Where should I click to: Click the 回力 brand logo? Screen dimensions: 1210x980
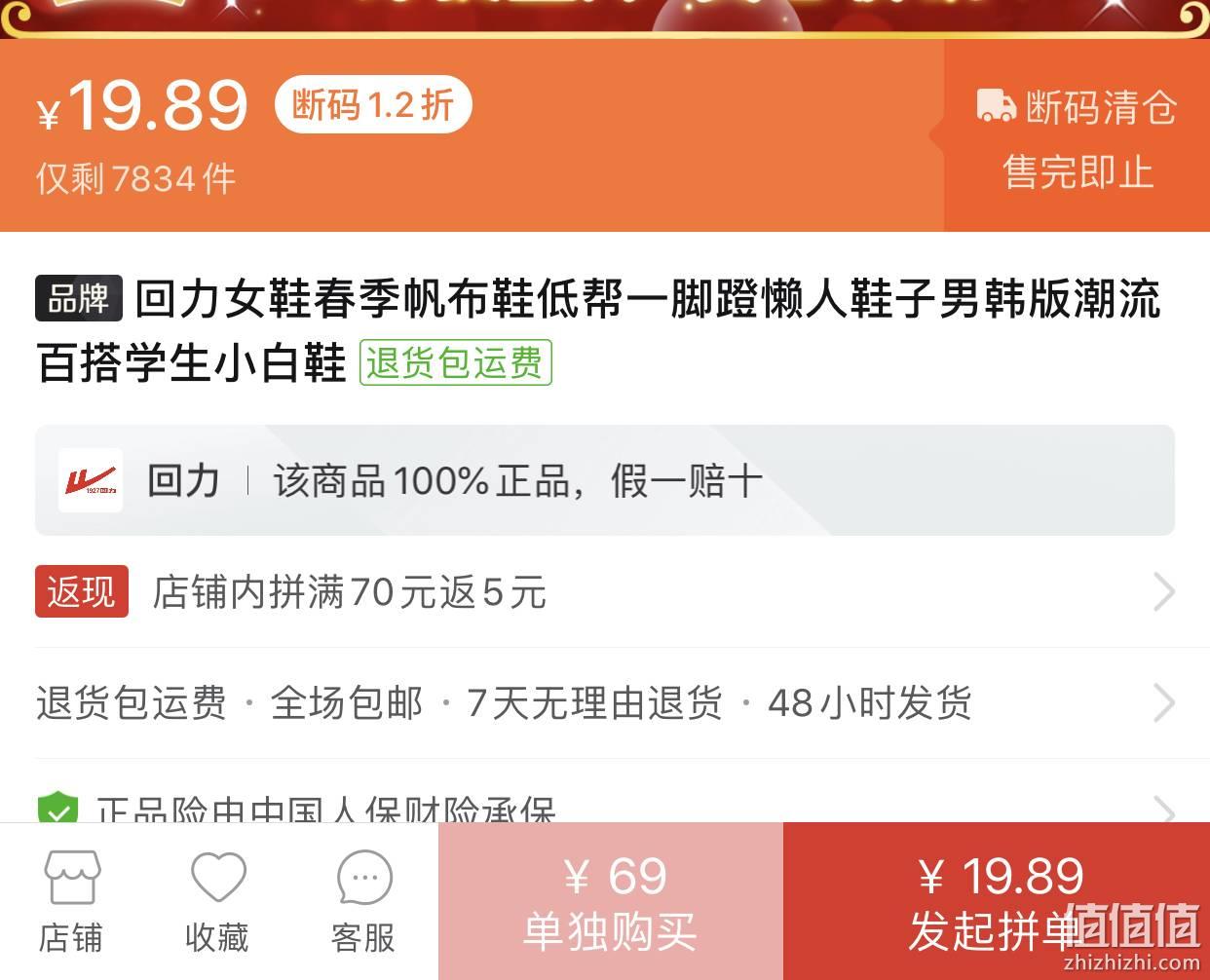click(x=91, y=480)
